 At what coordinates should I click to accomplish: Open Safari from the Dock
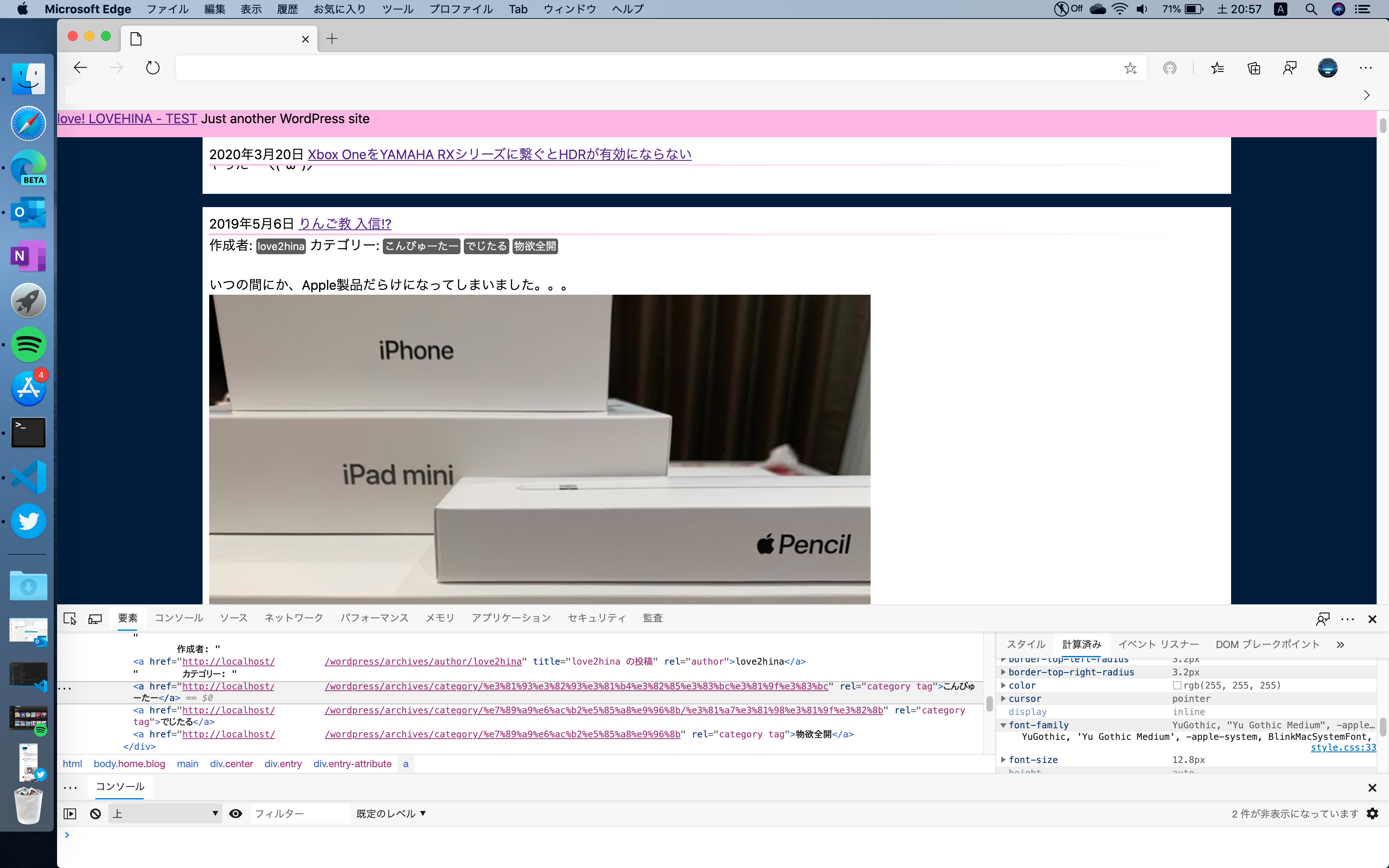[28, 123]
